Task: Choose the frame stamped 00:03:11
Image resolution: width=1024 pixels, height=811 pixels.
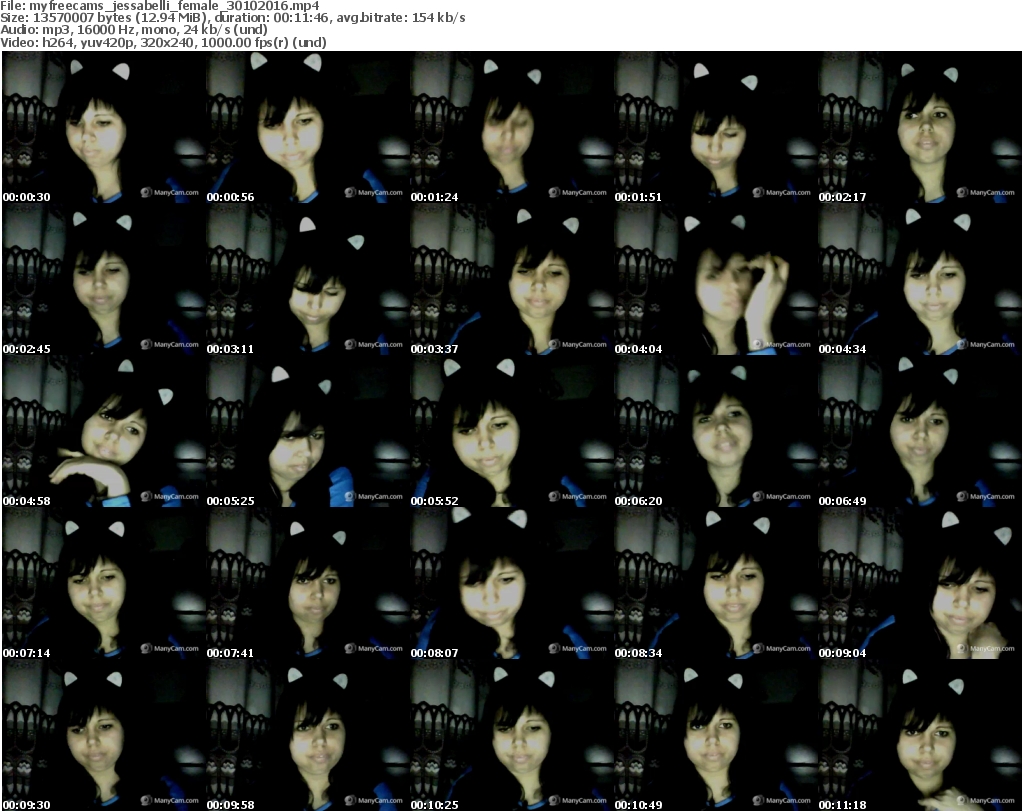Action: (308, 279)
